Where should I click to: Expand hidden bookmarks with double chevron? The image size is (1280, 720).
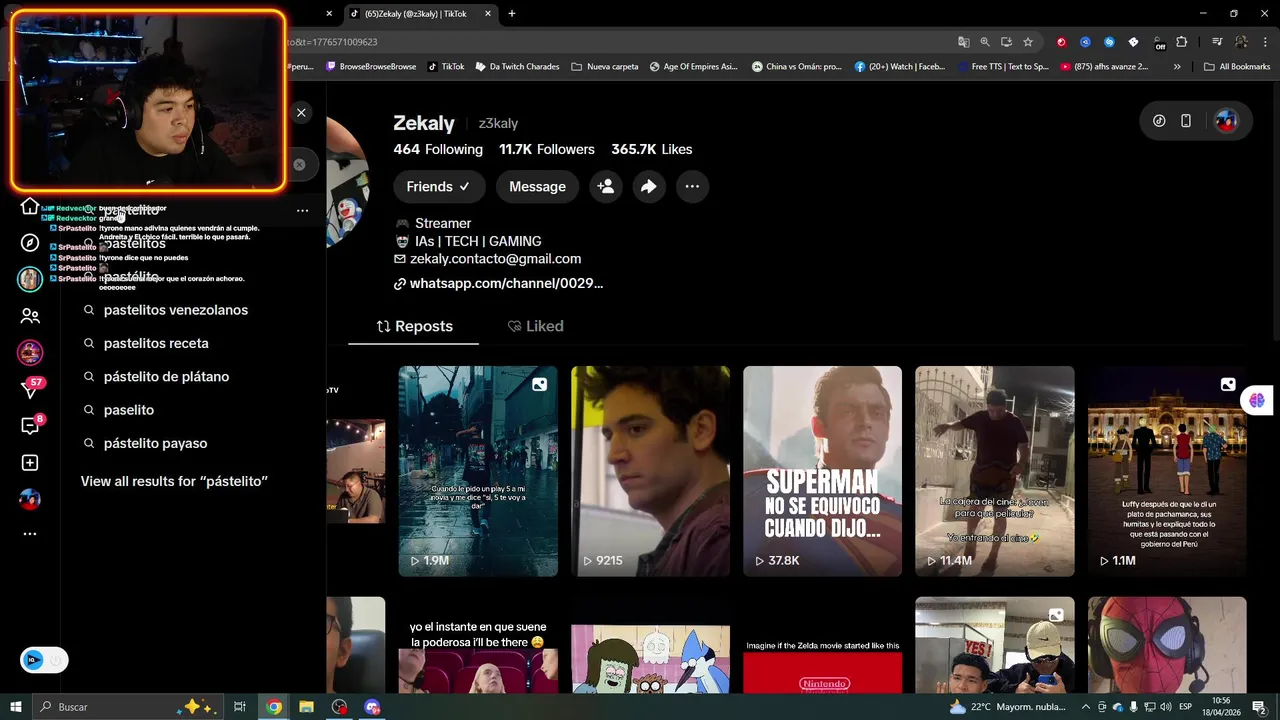click(x=1177, y=67)
